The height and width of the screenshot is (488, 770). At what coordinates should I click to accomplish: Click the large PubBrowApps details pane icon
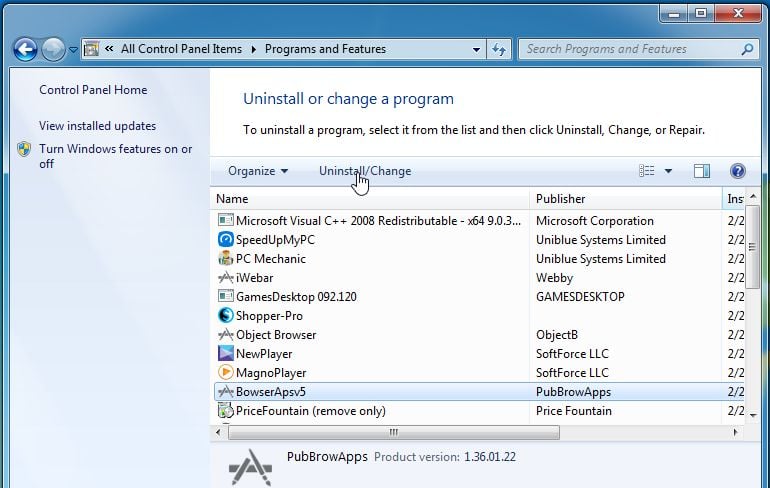(x=250, y=467)
